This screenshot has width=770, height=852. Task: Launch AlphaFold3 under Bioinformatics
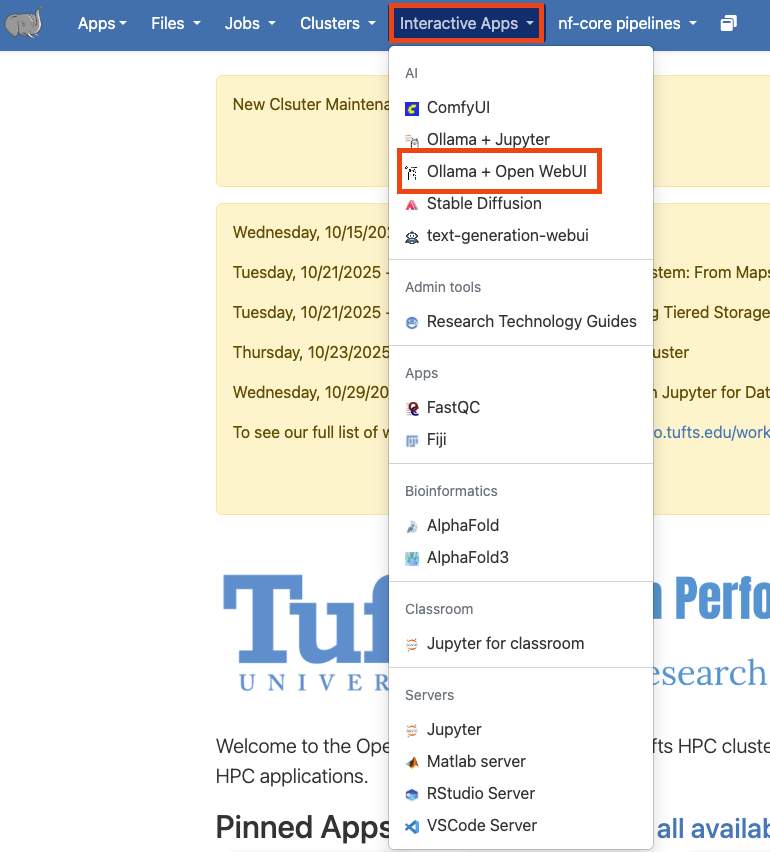point(521,557)
